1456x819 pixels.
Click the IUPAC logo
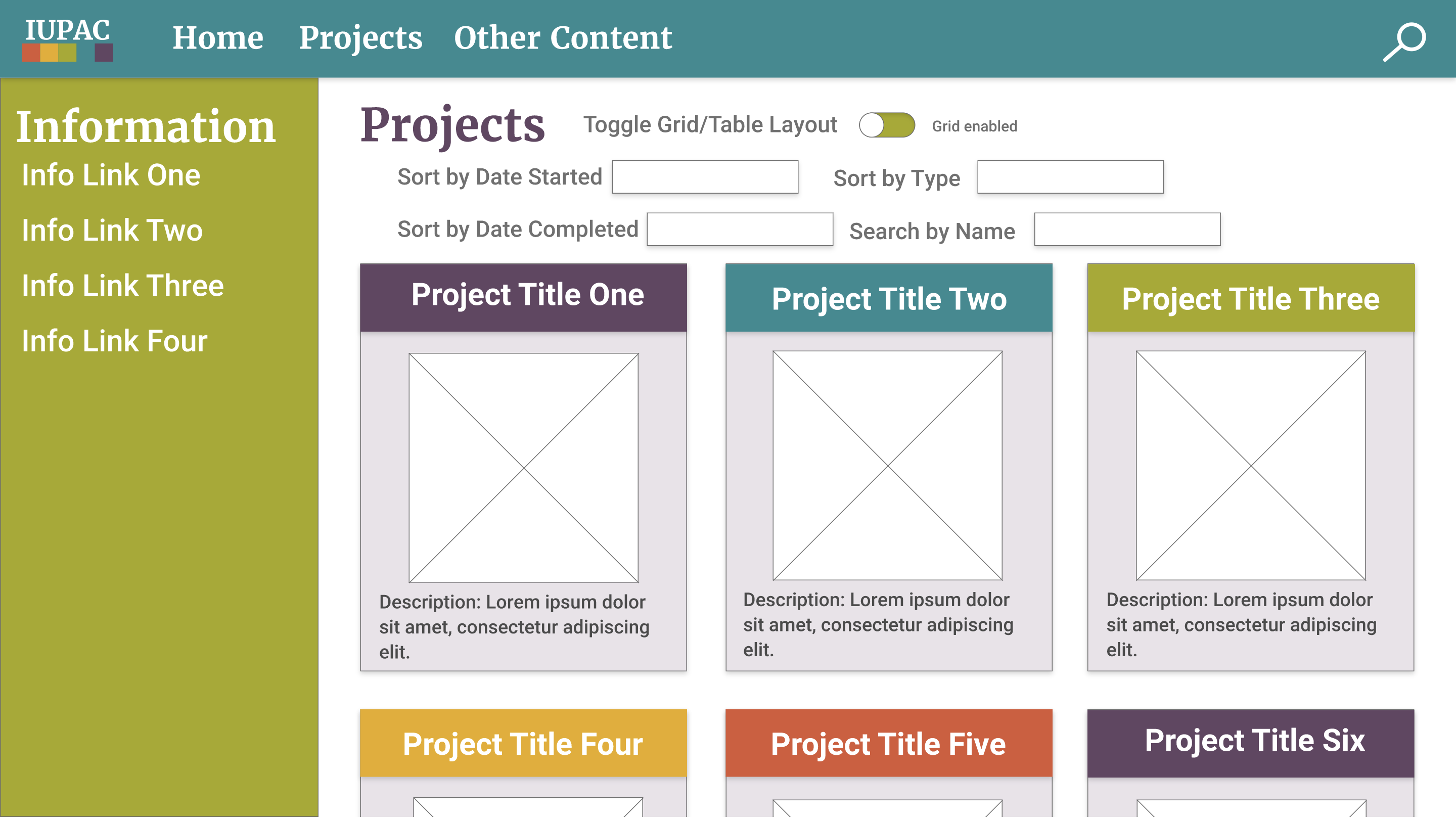click(67, 38)
